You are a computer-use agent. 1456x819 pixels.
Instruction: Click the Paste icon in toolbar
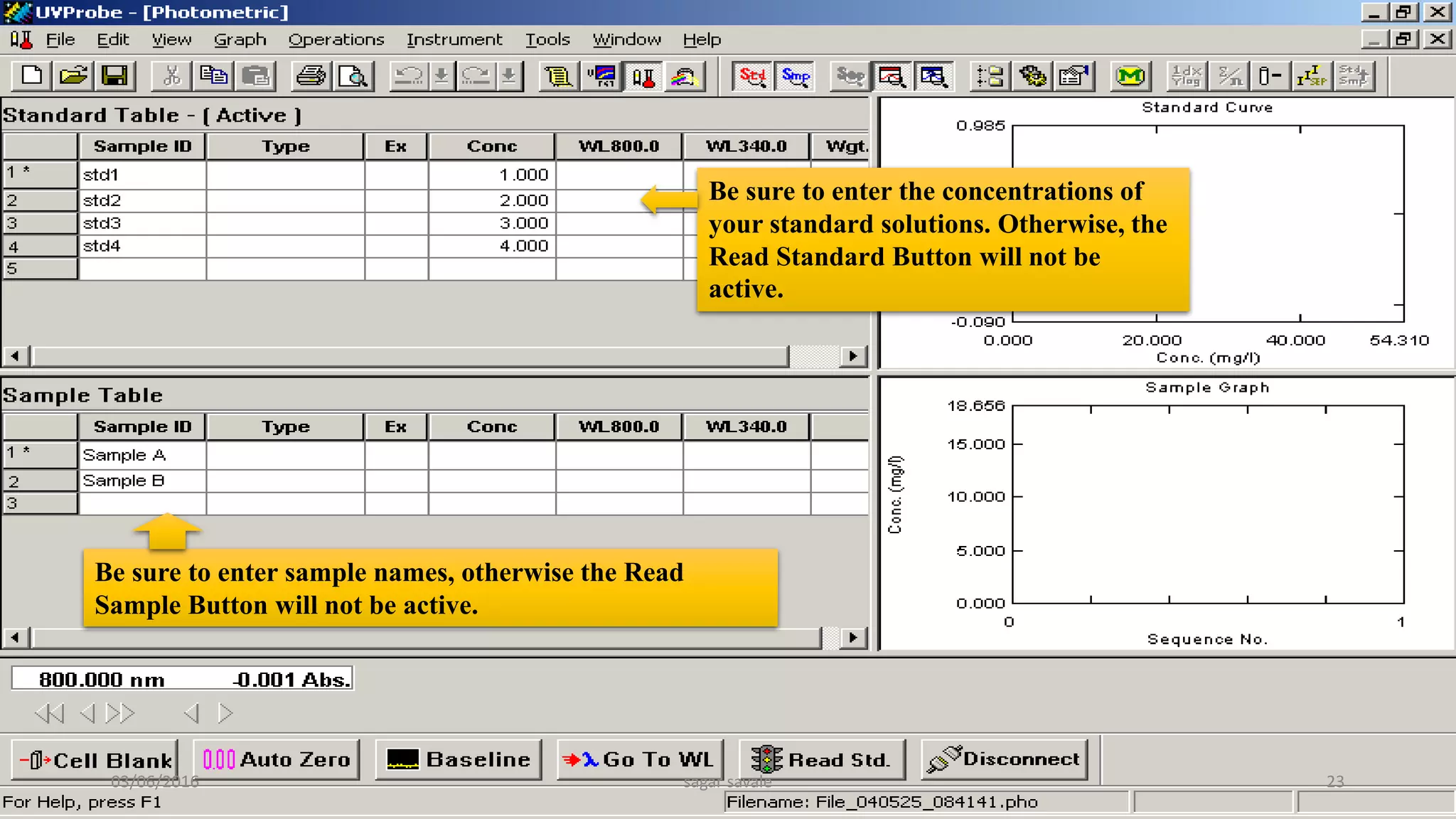[x=255, y=76]
